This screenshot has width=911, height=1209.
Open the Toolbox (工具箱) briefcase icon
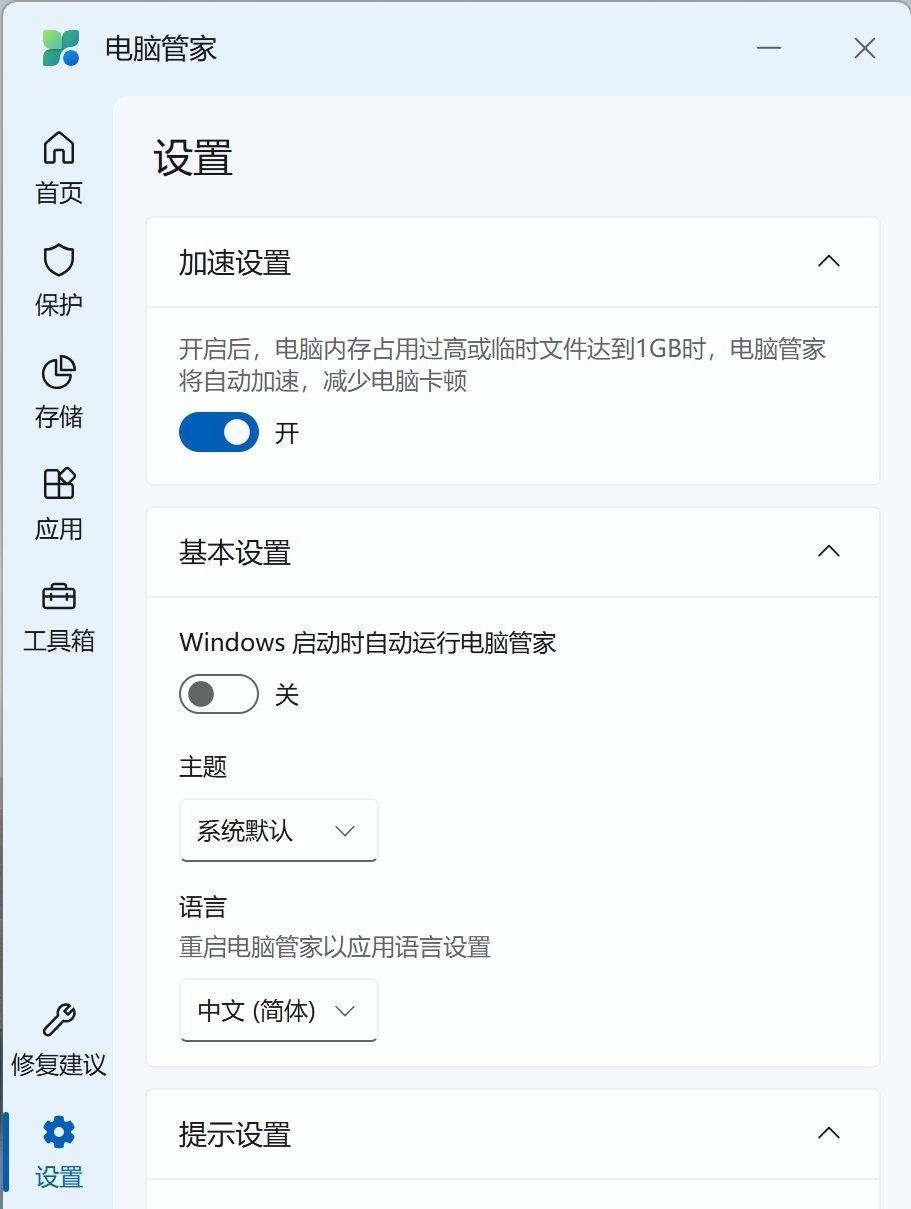click(x=58, y=596)
